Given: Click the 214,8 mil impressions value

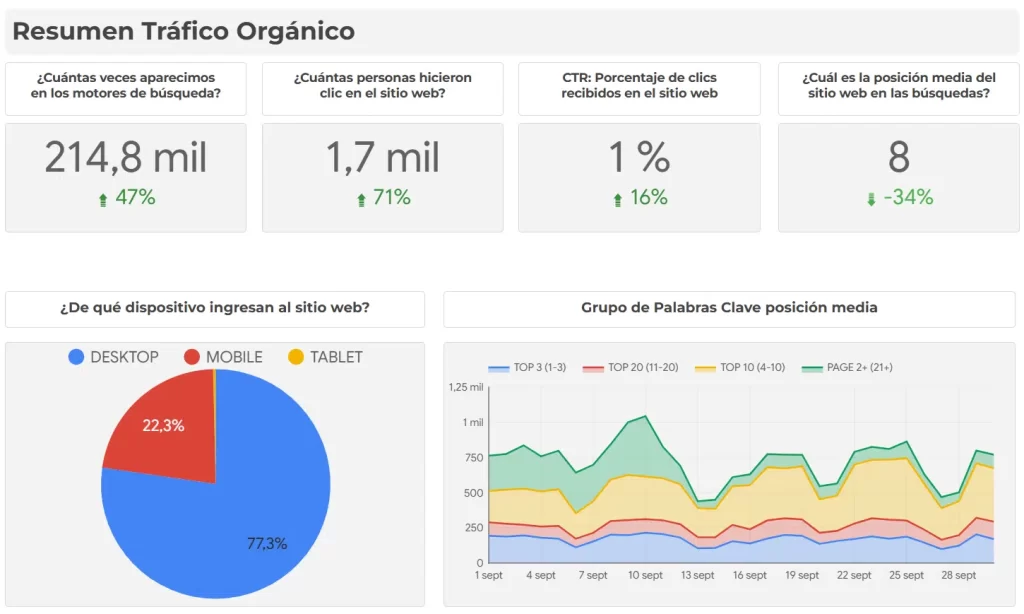Looking at the screenshot, I should click(x=126, y=158).
